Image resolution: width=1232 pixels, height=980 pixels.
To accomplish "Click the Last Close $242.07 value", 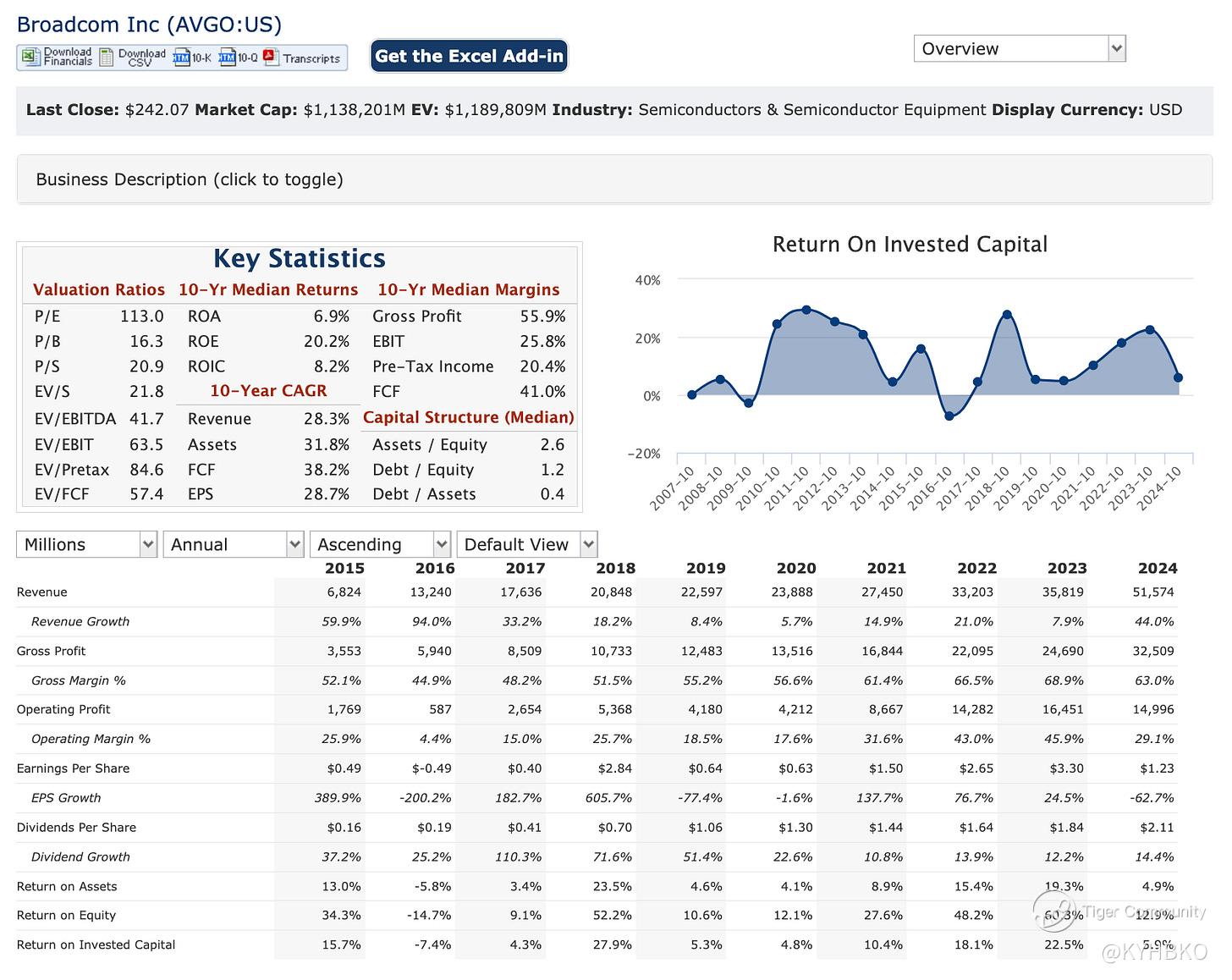I will pos(157,110).
